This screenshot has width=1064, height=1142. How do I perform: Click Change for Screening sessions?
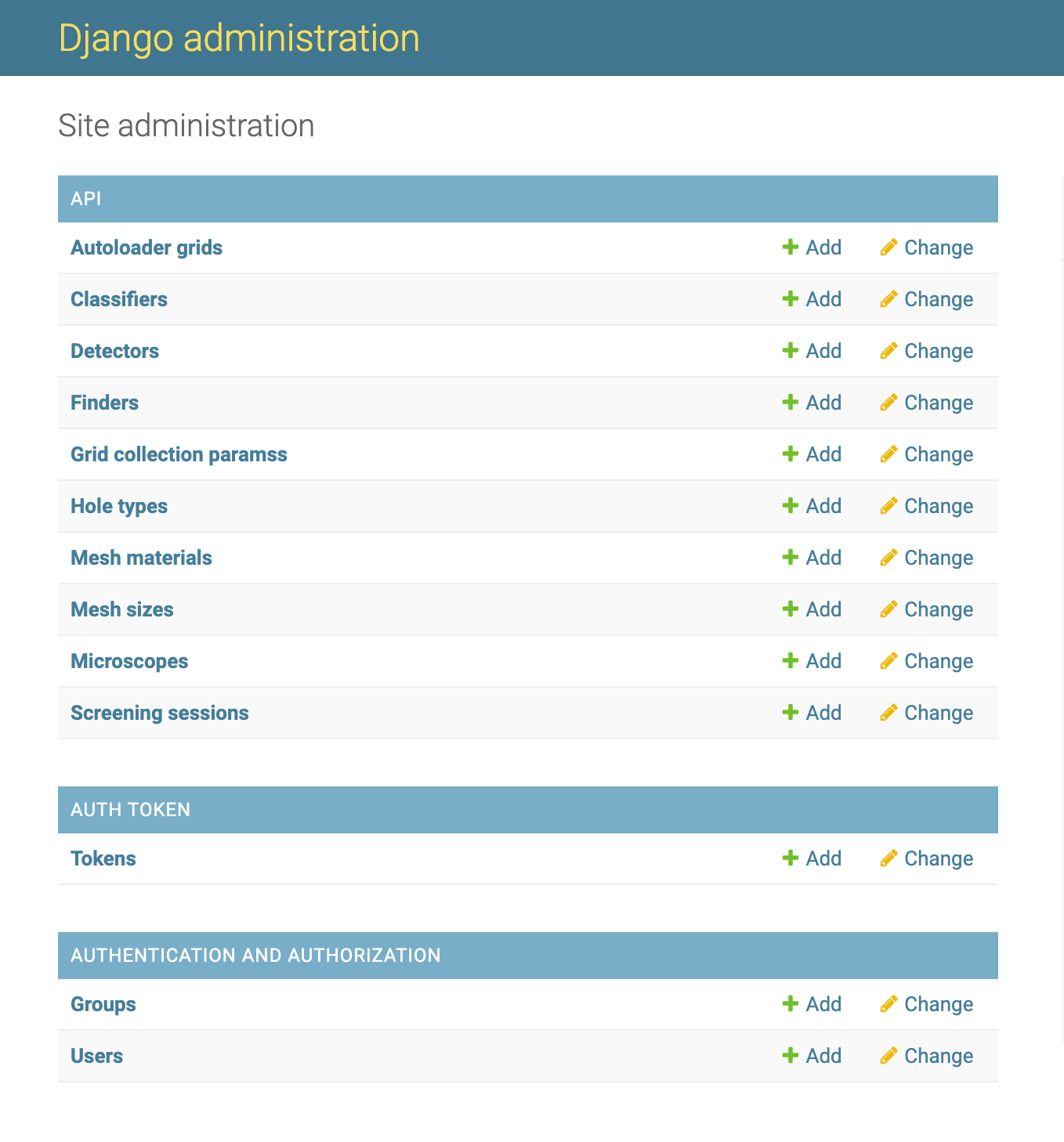point(926,713)
